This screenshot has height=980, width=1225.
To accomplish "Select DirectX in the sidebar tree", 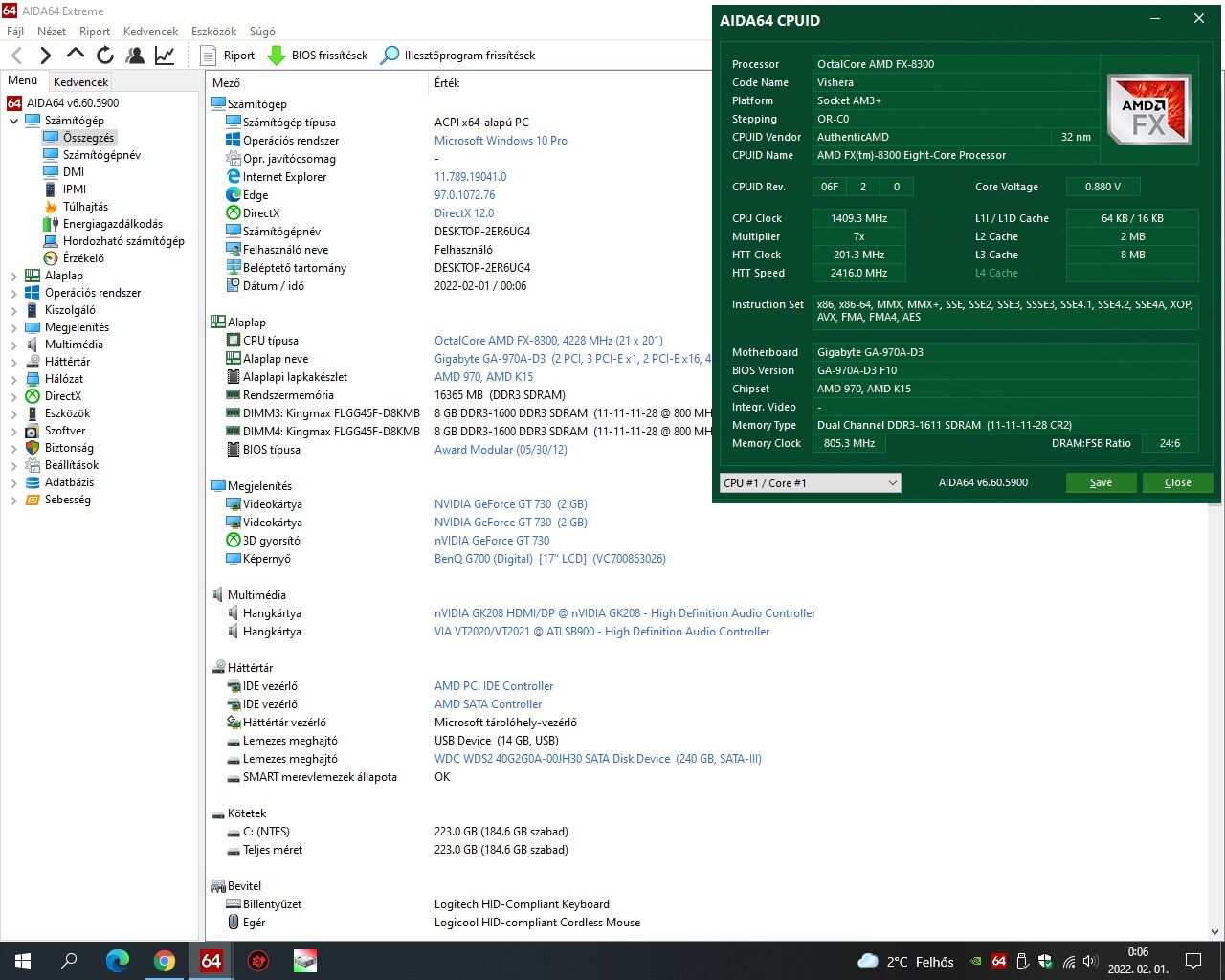I will 63,396.
